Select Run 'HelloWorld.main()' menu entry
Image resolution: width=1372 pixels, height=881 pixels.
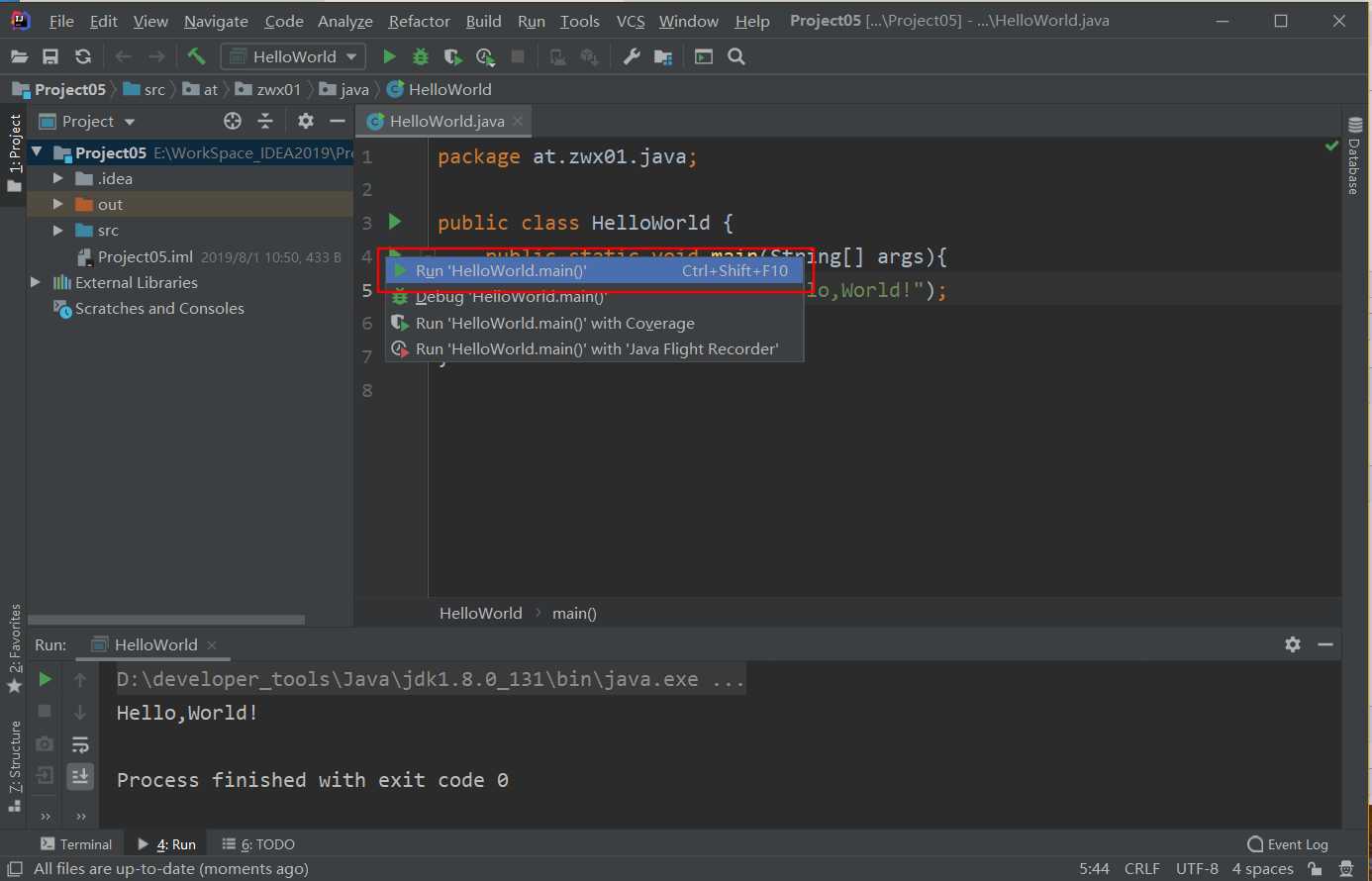point(594,270)
